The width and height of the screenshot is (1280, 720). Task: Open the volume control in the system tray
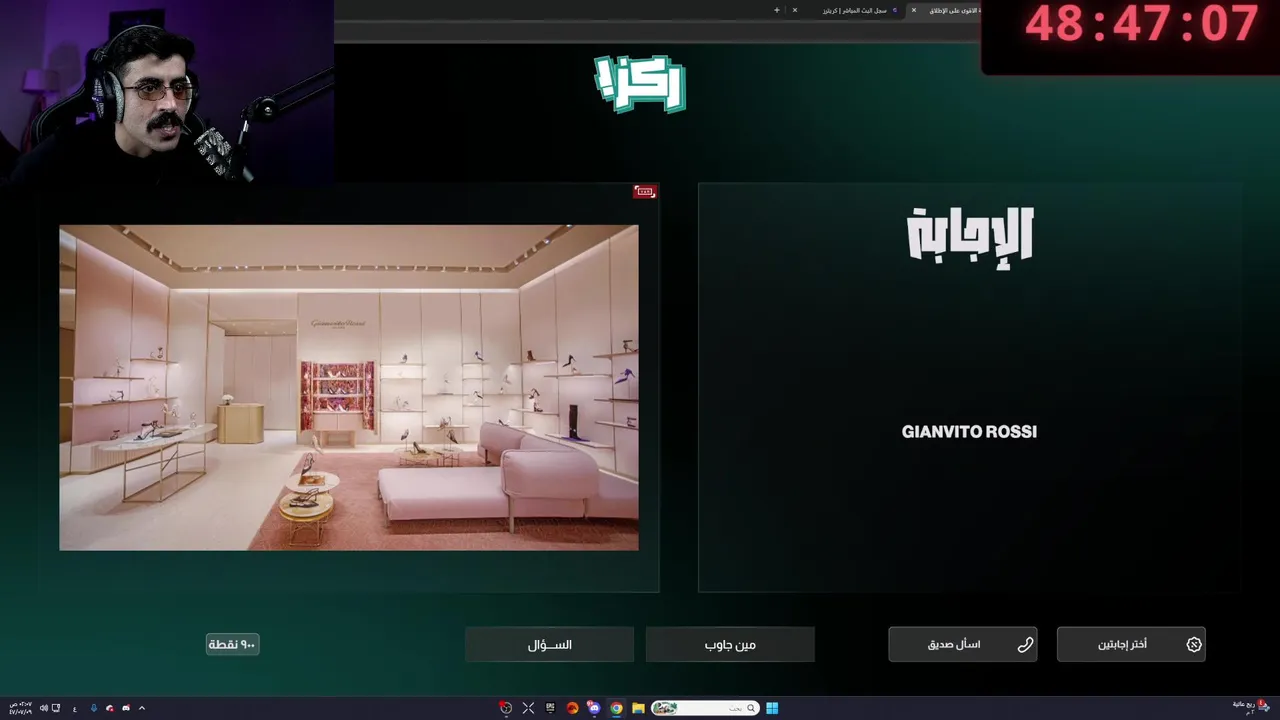44,708
